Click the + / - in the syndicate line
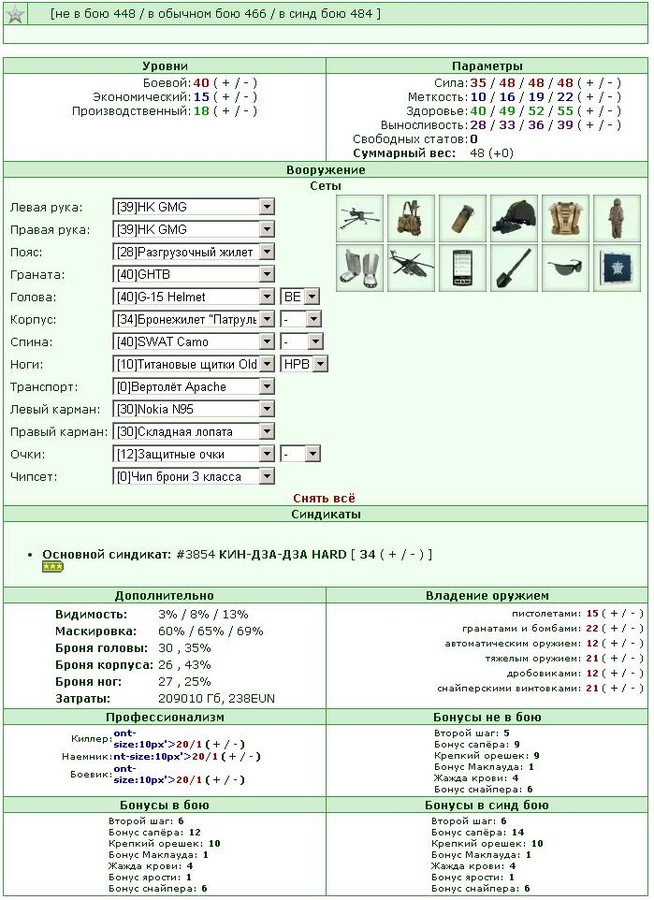The width and height of the screenshot is (654, 900). tap(402, 554)
